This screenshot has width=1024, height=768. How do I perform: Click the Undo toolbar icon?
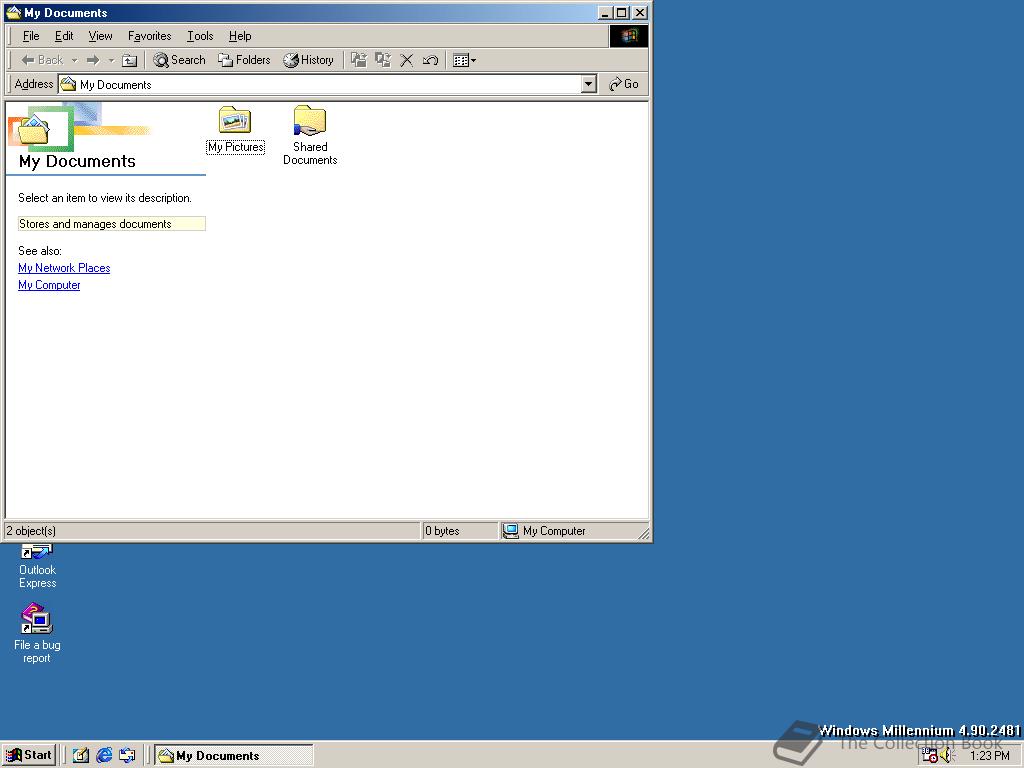430,60
